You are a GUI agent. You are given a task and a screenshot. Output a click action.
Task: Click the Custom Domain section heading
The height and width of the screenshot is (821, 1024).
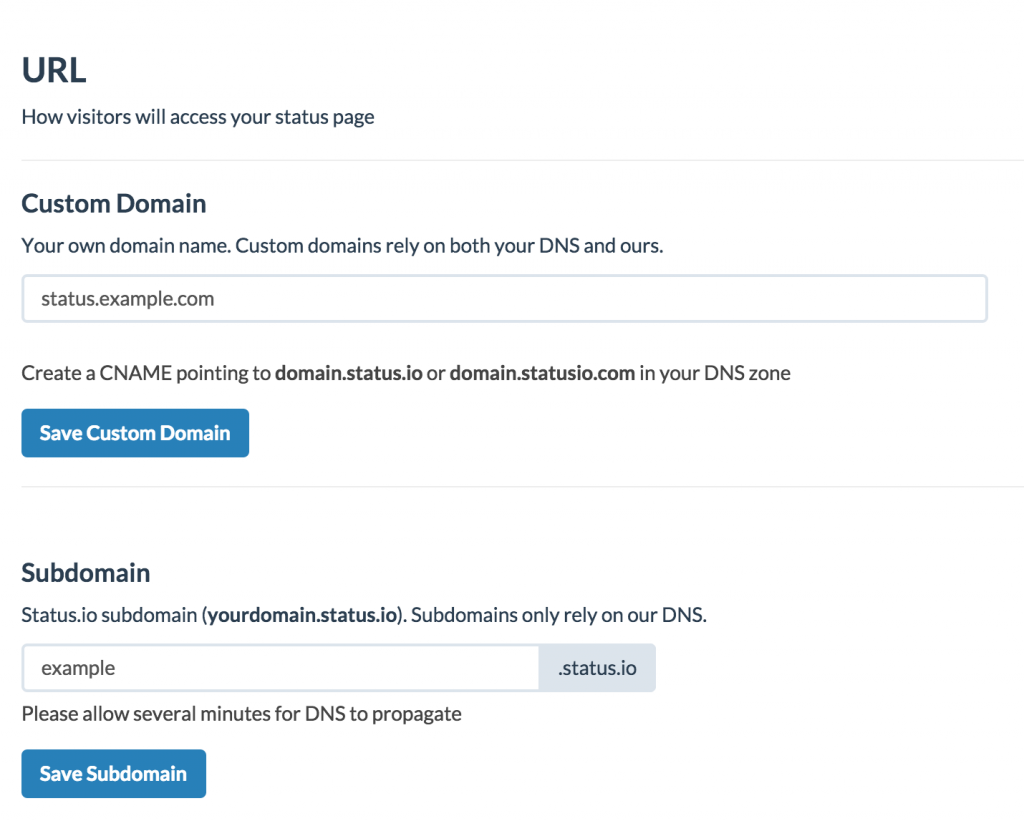(113, 203)
